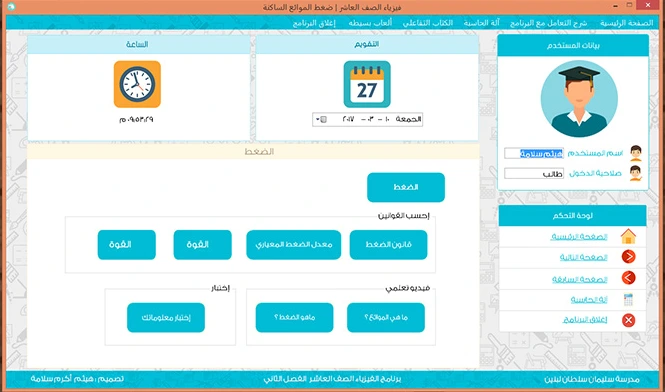Open الكتاب التفاعلي menu
This screenshot has width=665, height=392.
click(428, 23)
